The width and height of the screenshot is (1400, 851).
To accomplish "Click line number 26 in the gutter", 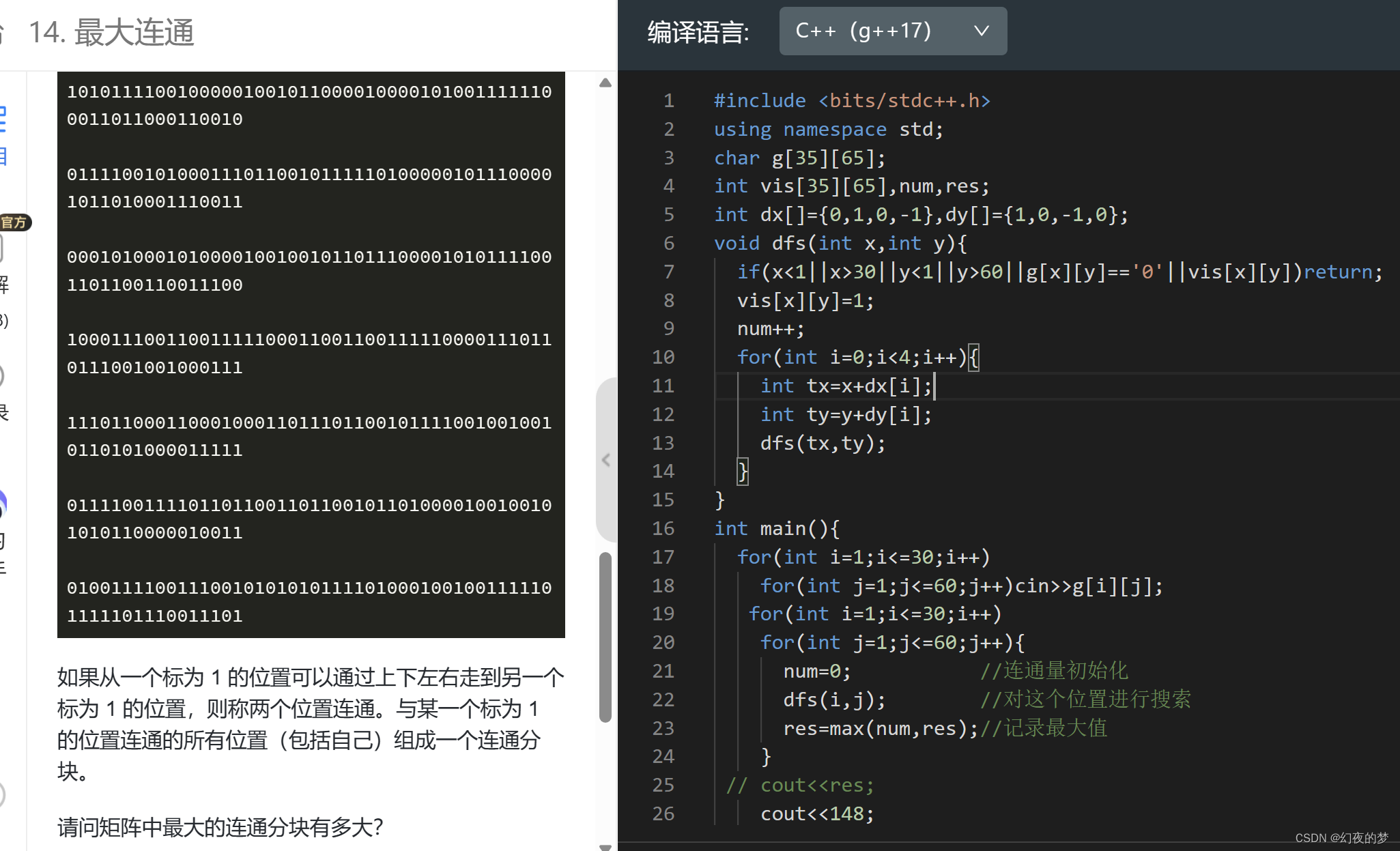I will 663,814.
